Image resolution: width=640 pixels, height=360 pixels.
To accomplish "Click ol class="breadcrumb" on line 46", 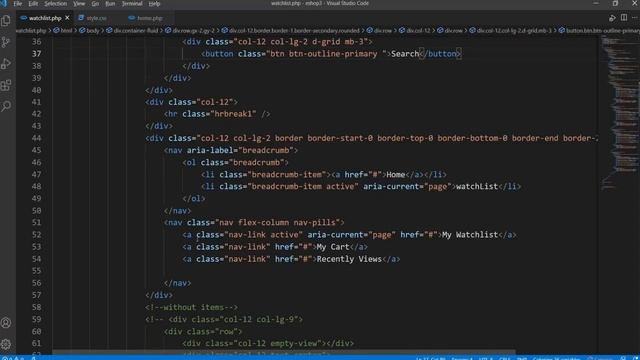I will (x=236, y=162).
